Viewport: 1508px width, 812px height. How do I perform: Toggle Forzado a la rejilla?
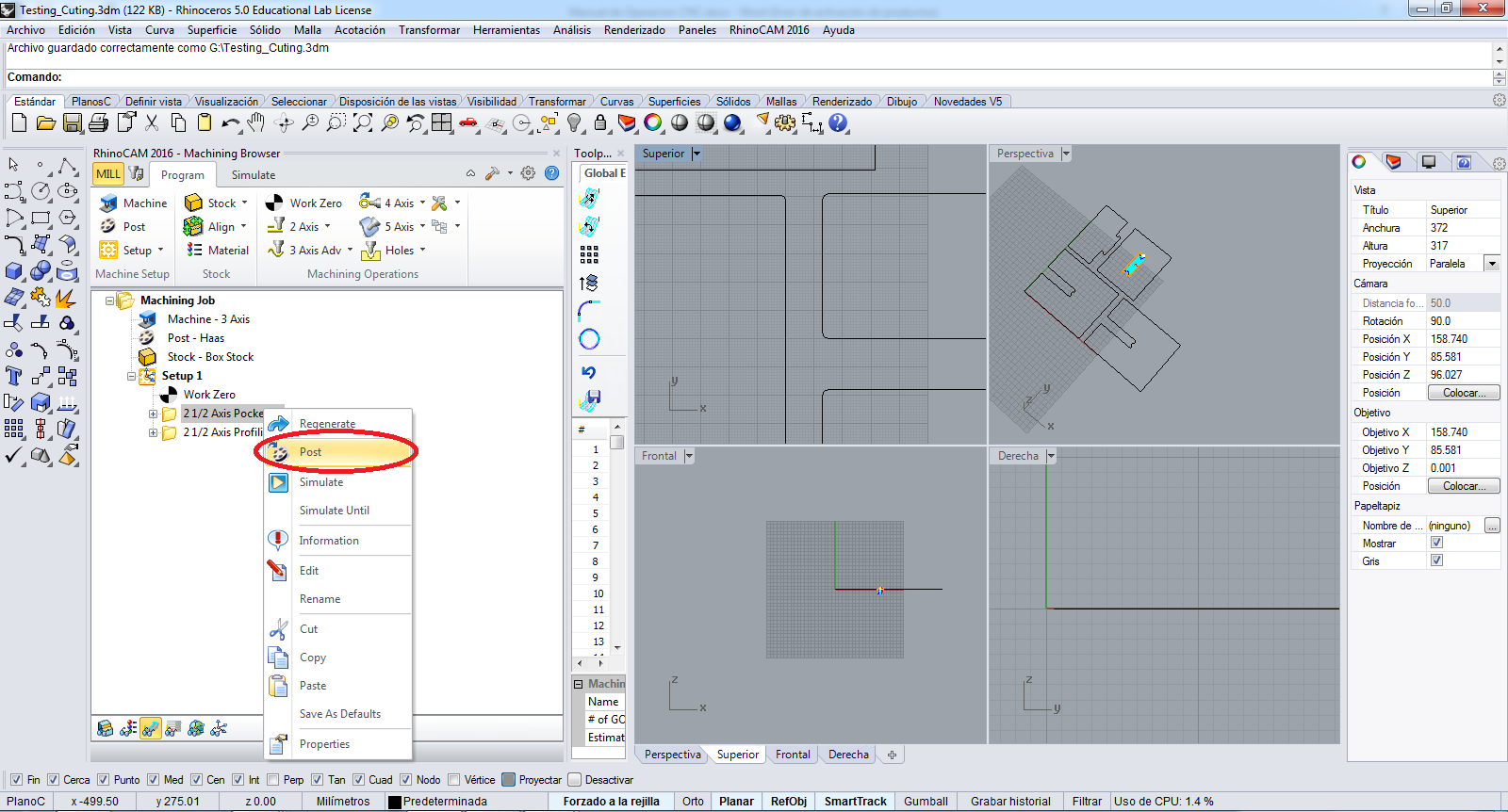tap(611, 802)
